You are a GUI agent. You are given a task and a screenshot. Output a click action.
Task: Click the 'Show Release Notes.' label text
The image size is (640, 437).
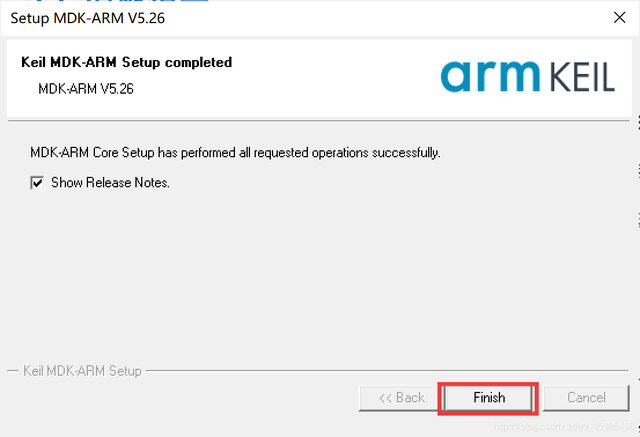110,182
